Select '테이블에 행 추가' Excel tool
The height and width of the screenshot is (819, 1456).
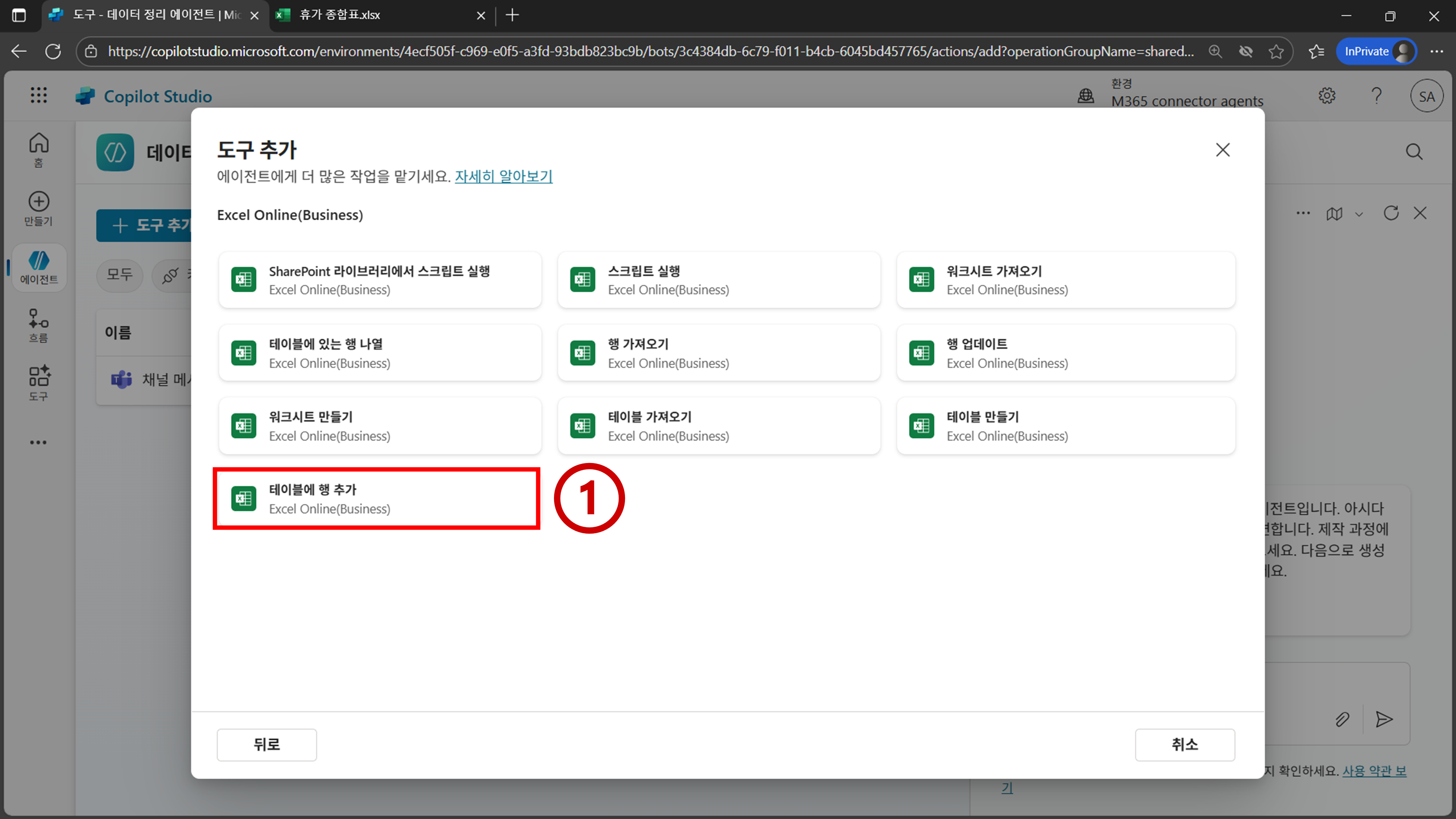coord(377,499)
